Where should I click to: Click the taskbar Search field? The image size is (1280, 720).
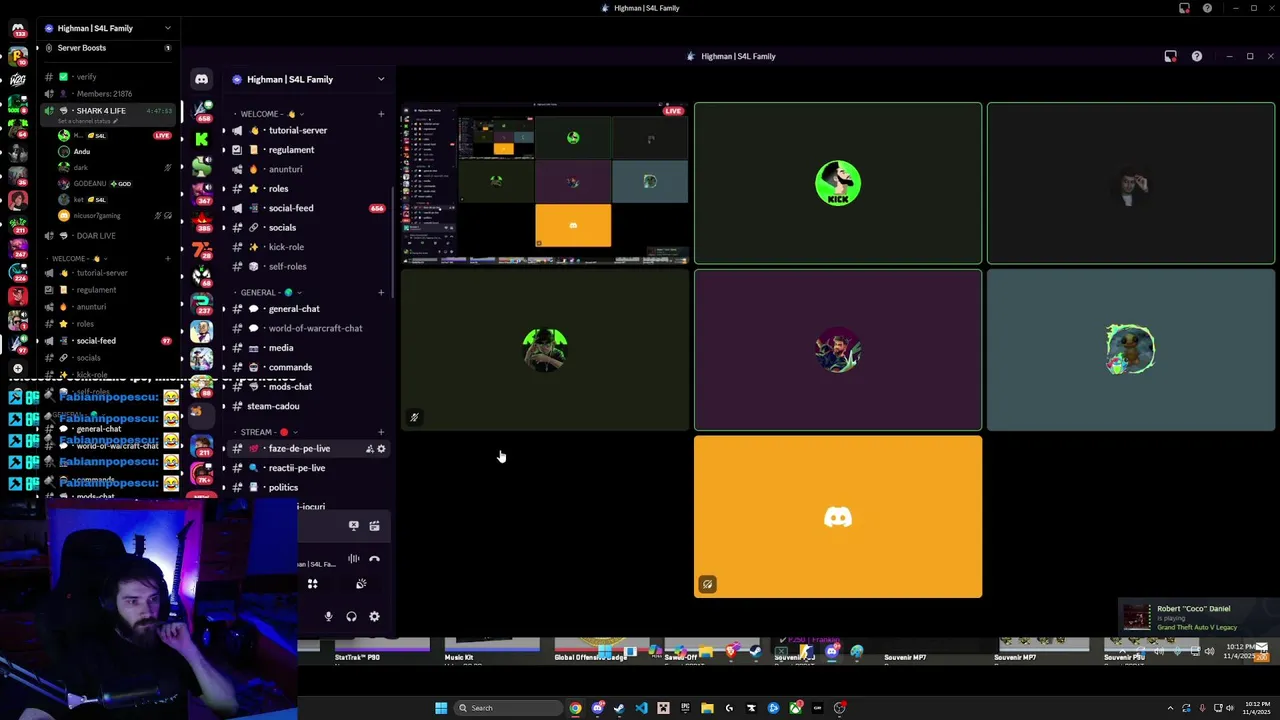[508, 708]
